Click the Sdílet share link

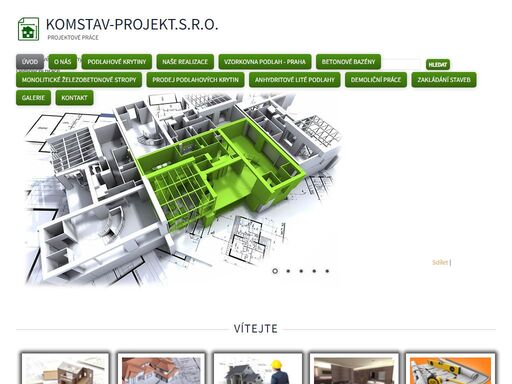(x=440, y=262)
